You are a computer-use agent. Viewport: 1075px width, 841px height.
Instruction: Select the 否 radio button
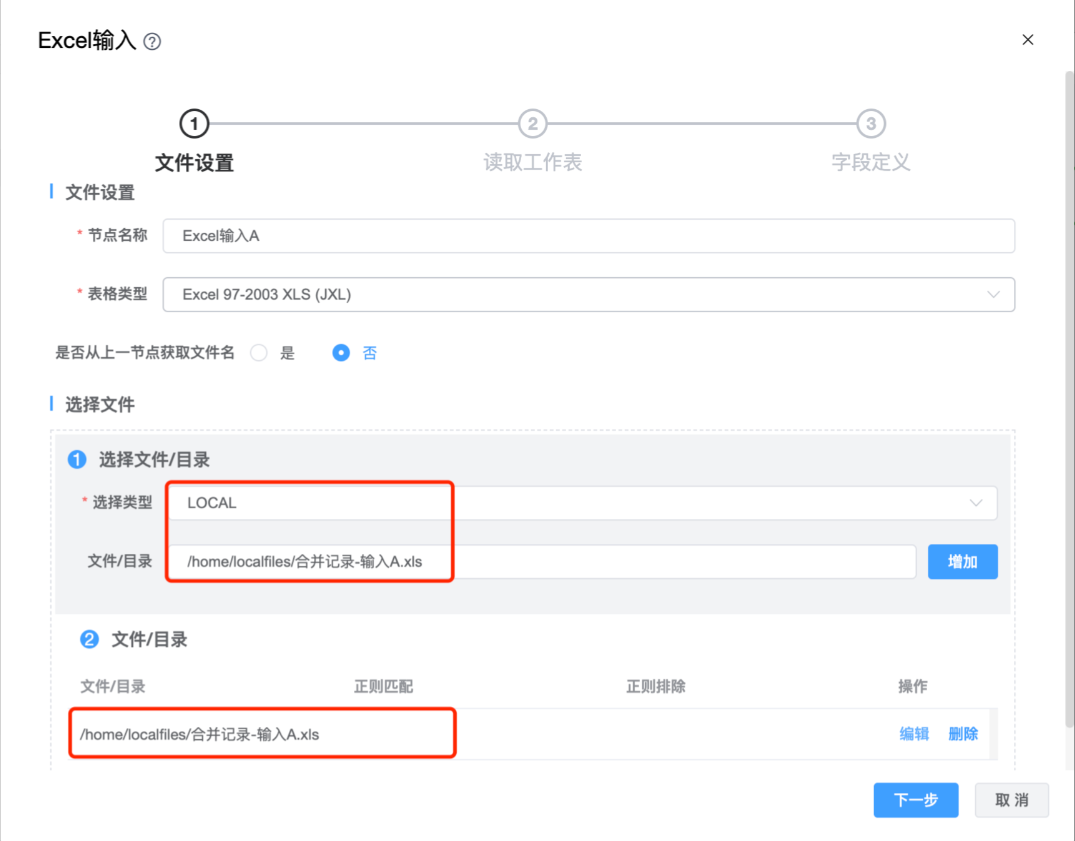341,353
